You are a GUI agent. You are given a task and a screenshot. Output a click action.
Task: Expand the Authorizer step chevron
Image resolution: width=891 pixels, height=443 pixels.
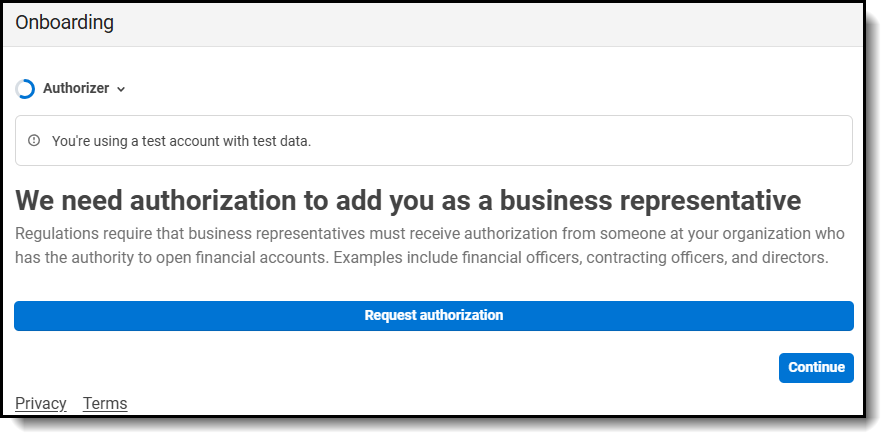point(121,89)
